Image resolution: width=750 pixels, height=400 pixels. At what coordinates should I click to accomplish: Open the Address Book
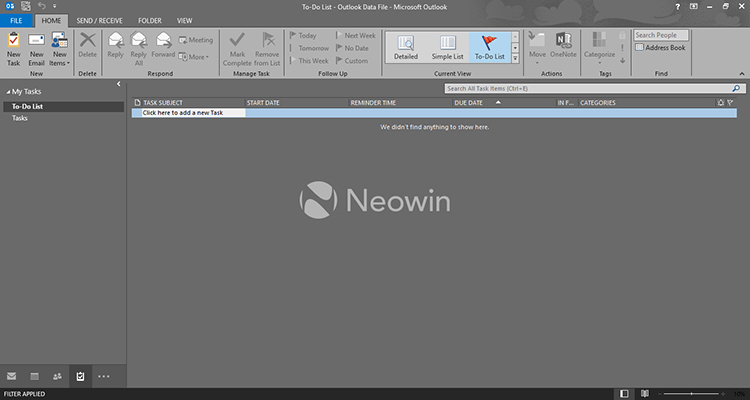(660, 48)
